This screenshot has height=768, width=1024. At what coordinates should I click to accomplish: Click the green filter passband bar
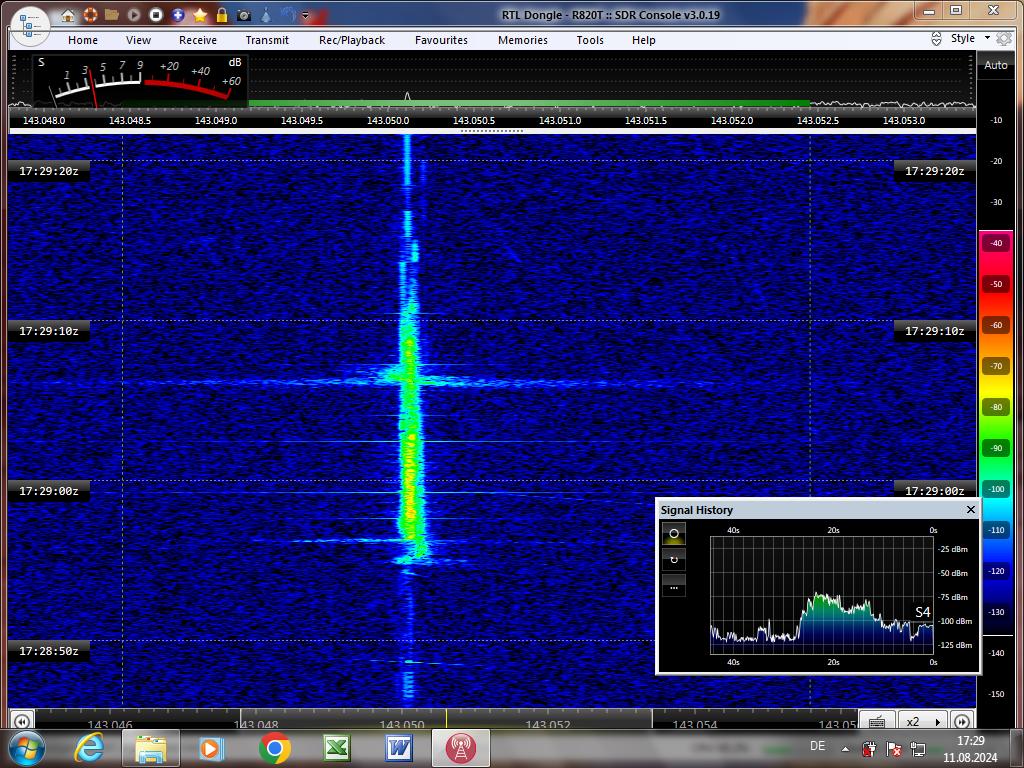529,103
